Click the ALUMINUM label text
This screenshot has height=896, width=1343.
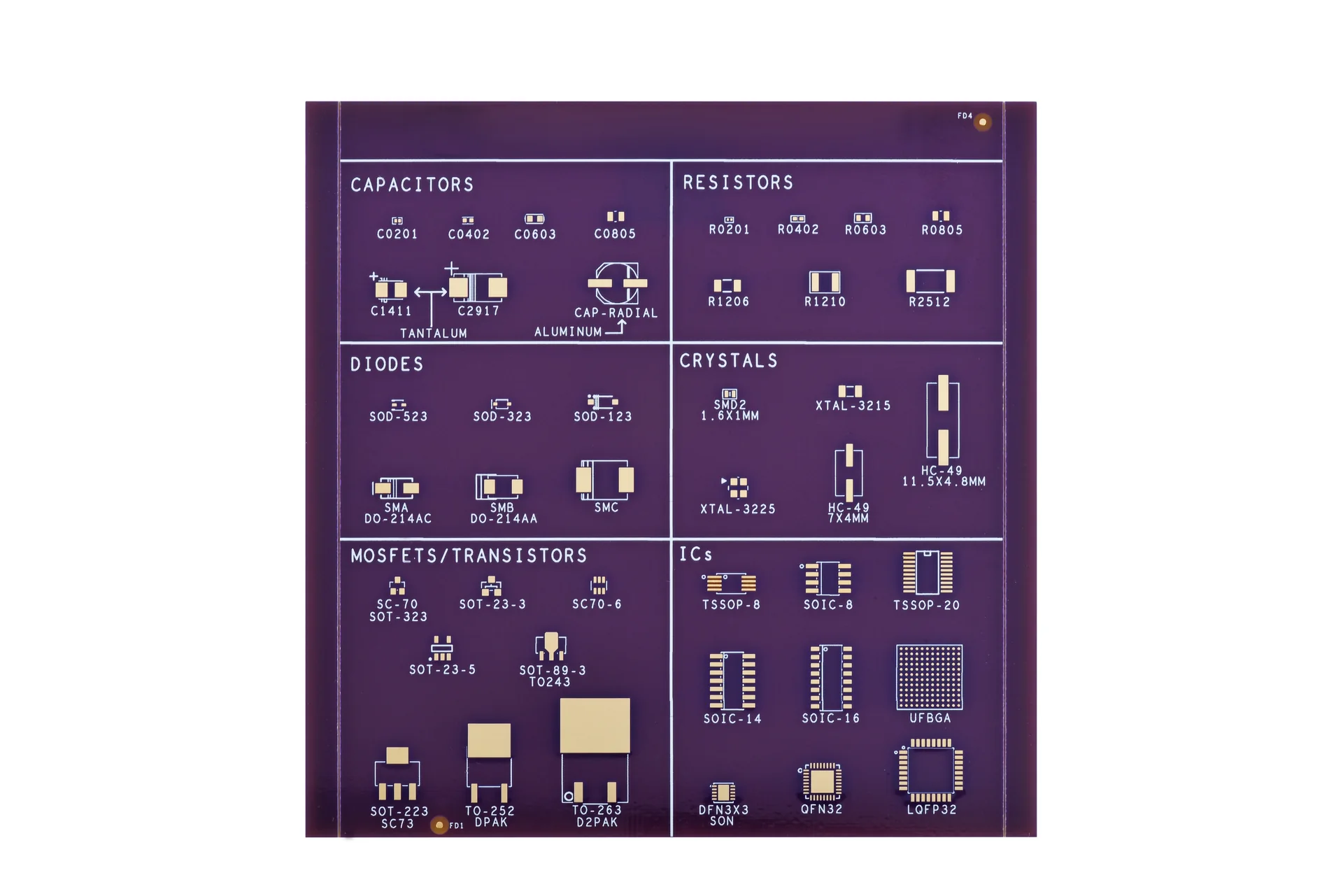click(568, 332)
